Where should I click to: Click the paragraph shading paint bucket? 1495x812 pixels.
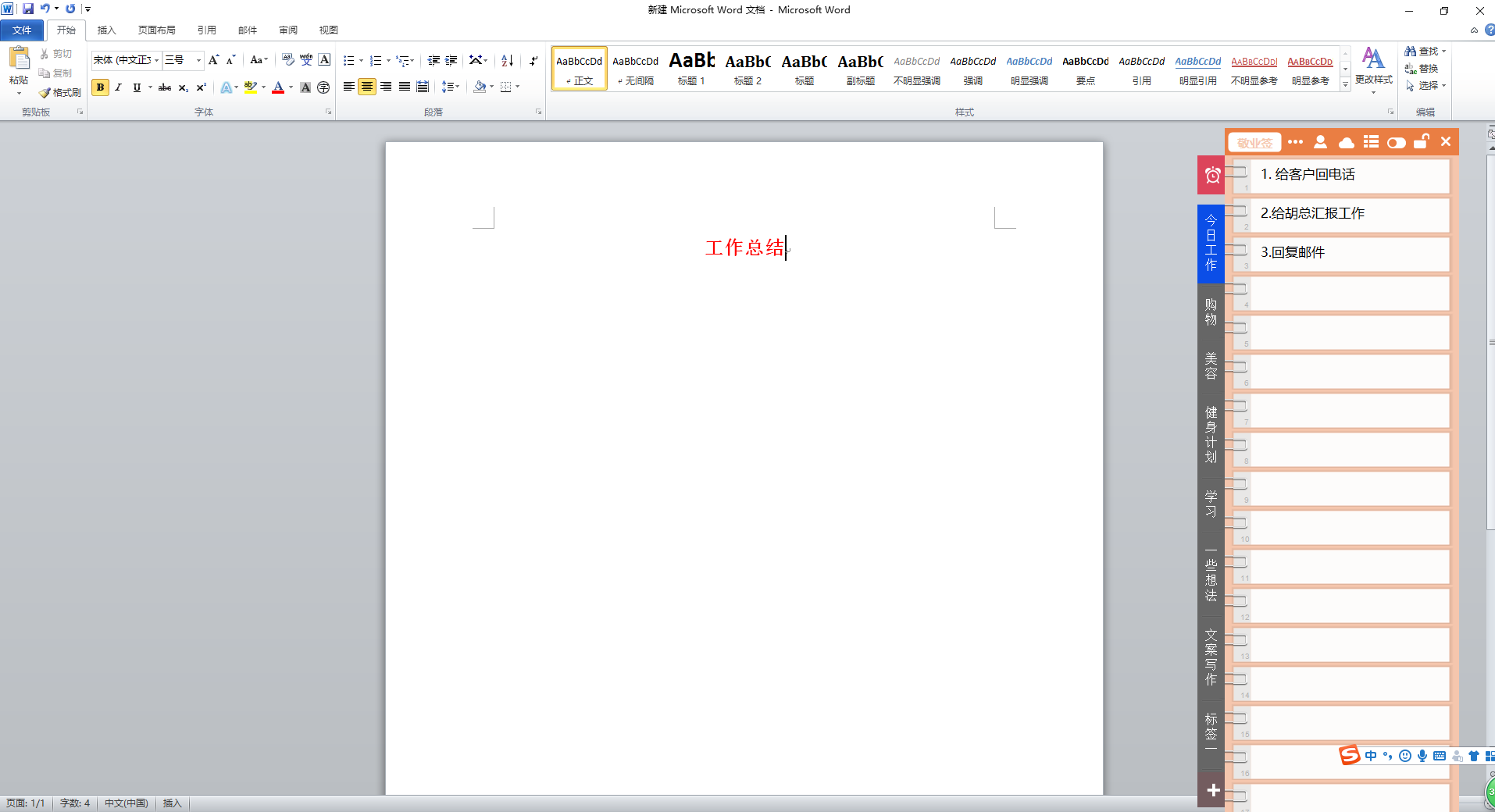(x=480, y=87)
